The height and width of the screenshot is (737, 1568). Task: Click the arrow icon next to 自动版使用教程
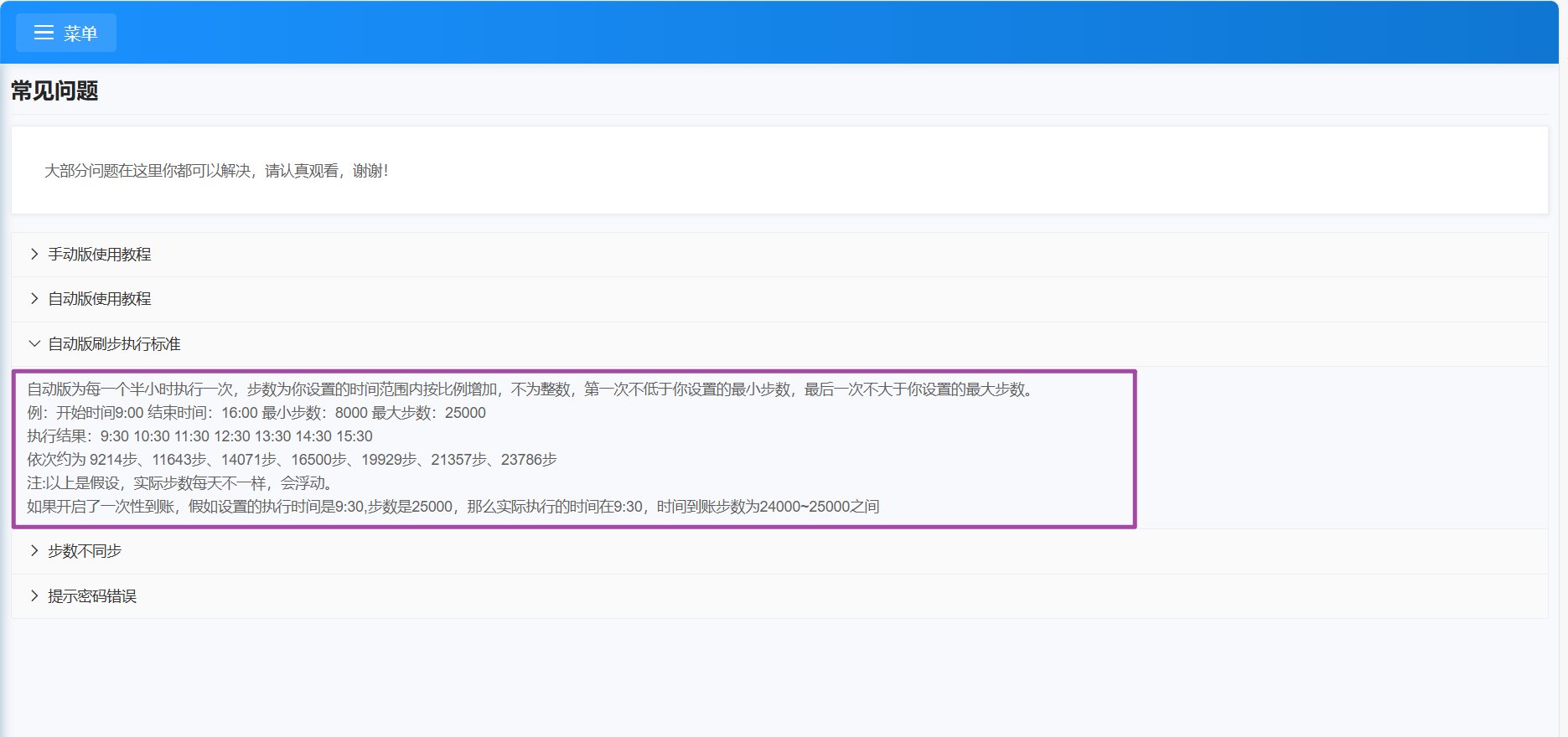(34, 299)
